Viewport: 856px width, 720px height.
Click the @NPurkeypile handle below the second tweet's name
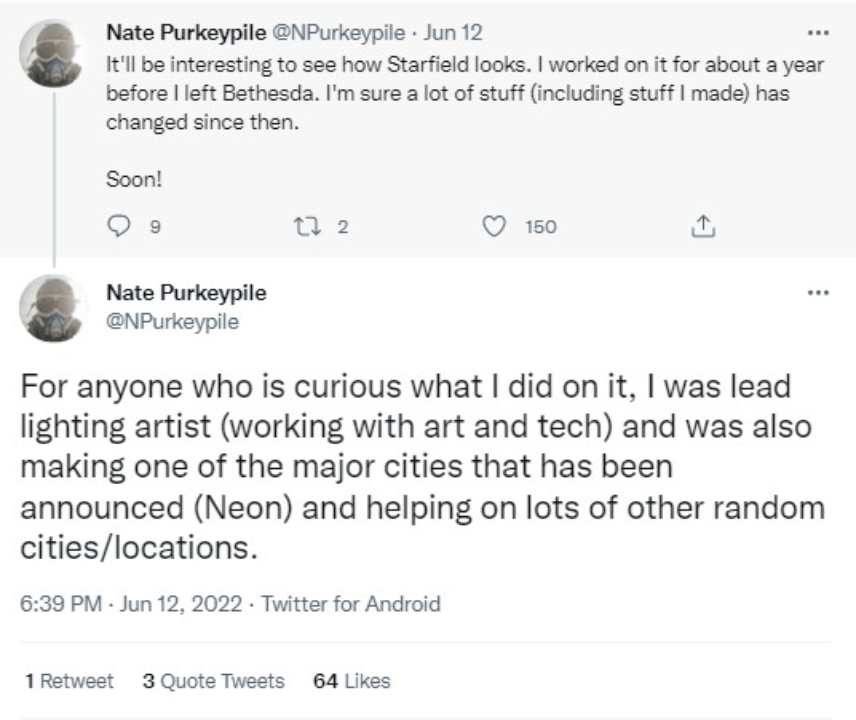172,322
